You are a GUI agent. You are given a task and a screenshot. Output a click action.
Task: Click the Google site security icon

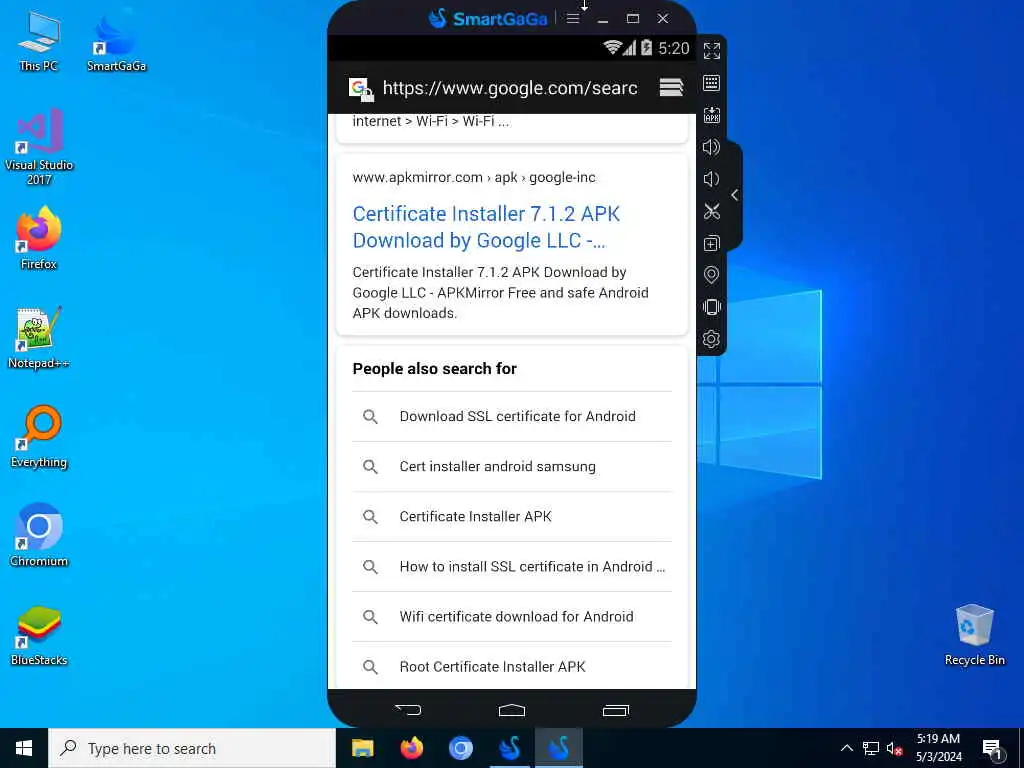(x=360, y=89)
